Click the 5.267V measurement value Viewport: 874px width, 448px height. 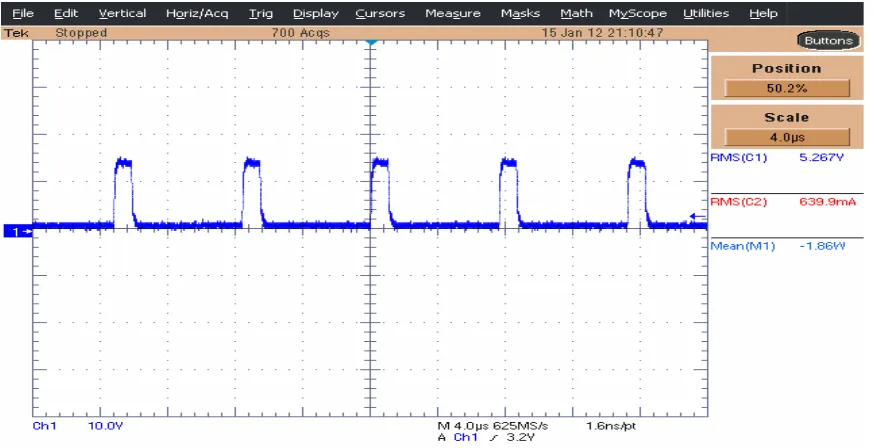821,158
